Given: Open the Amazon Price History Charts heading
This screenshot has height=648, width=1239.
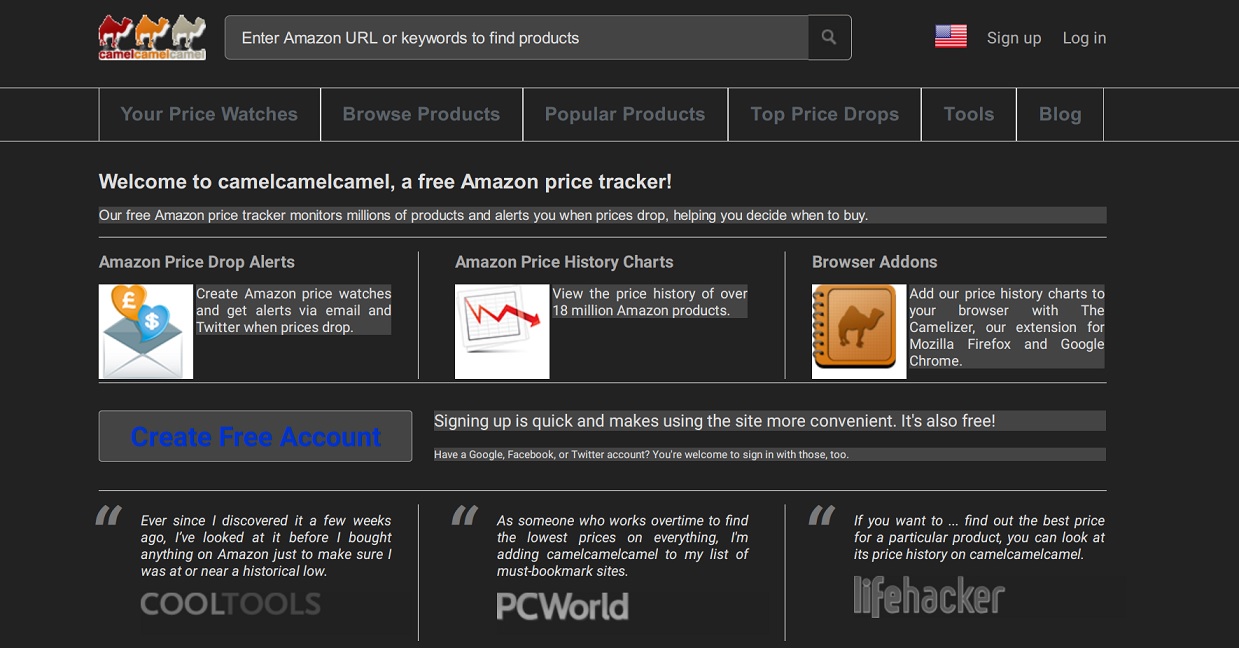Looking at the screenshot, I should (564, 262).
